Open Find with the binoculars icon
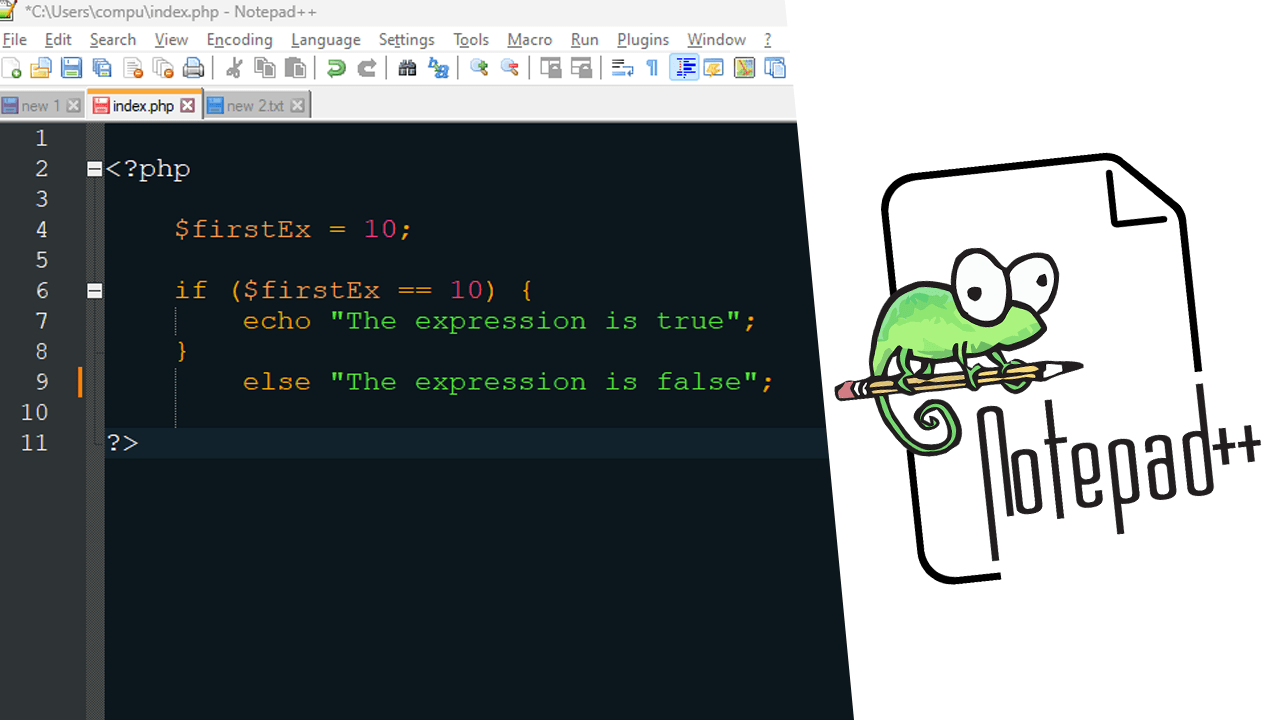1280x720 pixels. pos(407,68)
